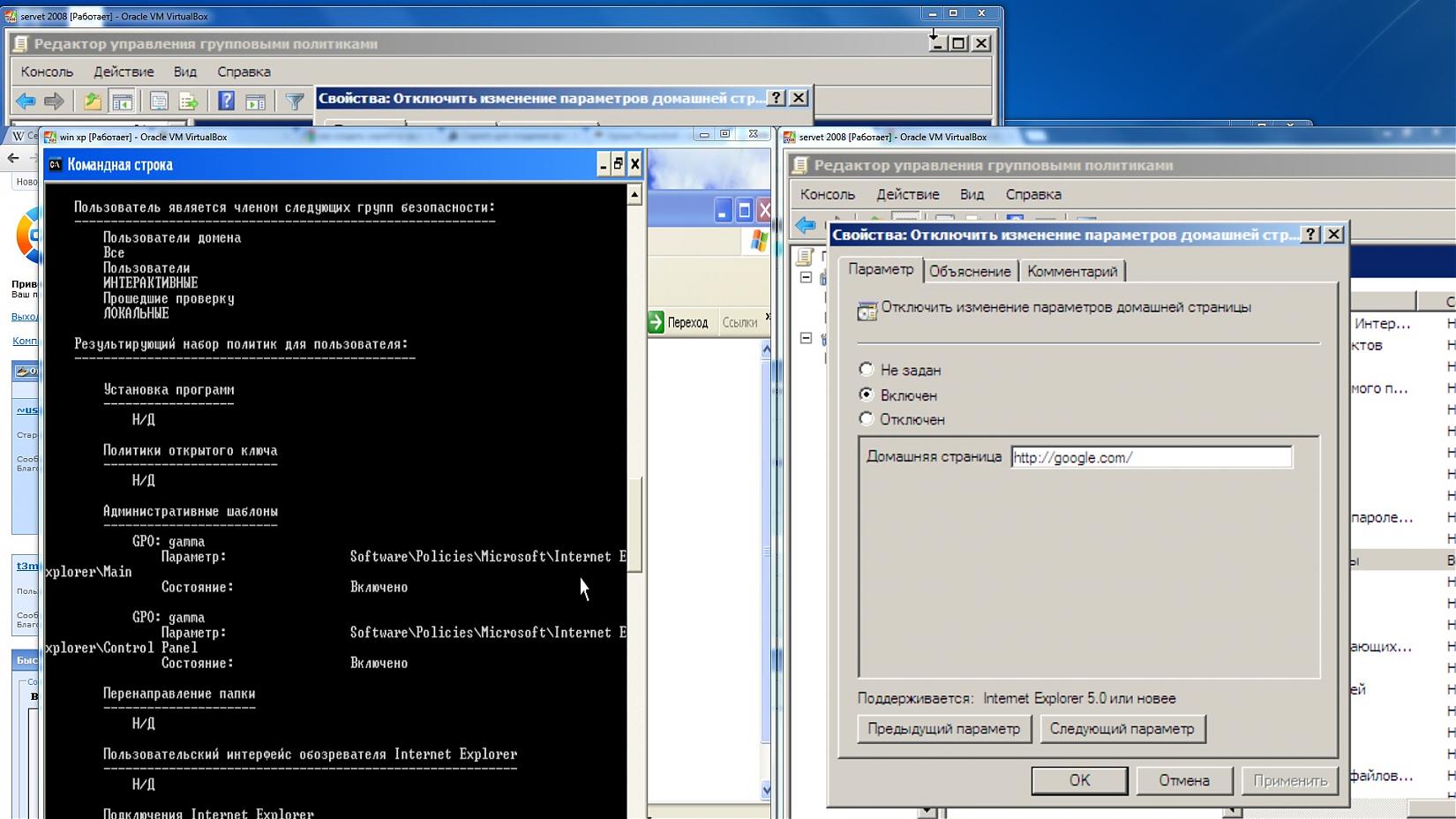Collapse the second tree node in policy editor

tap(806, 338)
